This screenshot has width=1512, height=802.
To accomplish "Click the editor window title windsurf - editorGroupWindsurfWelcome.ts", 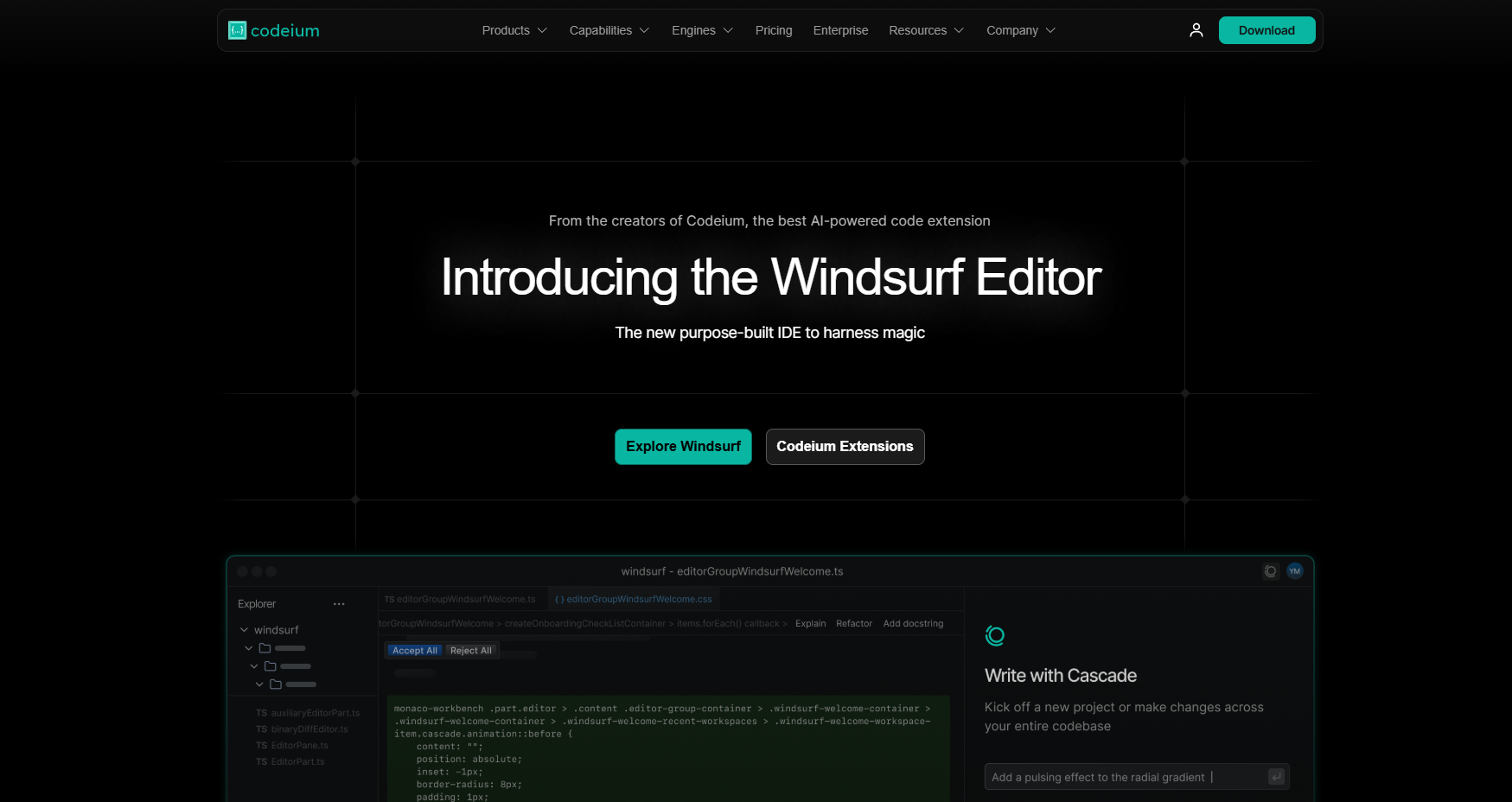I will tap(732, 571).
